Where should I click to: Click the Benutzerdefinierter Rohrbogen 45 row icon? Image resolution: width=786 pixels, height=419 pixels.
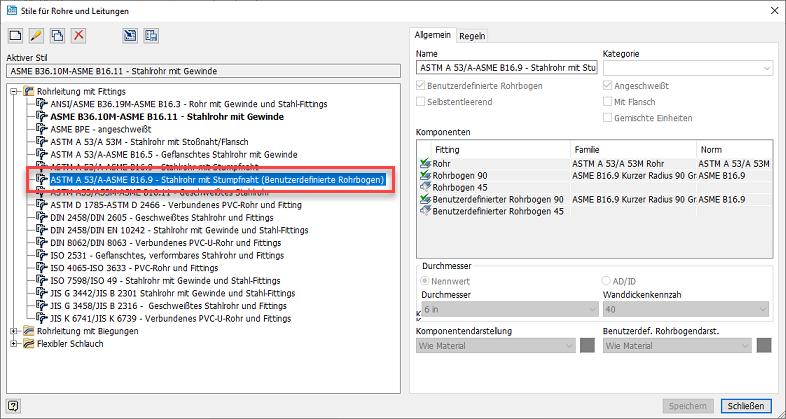tap(426, 212)
